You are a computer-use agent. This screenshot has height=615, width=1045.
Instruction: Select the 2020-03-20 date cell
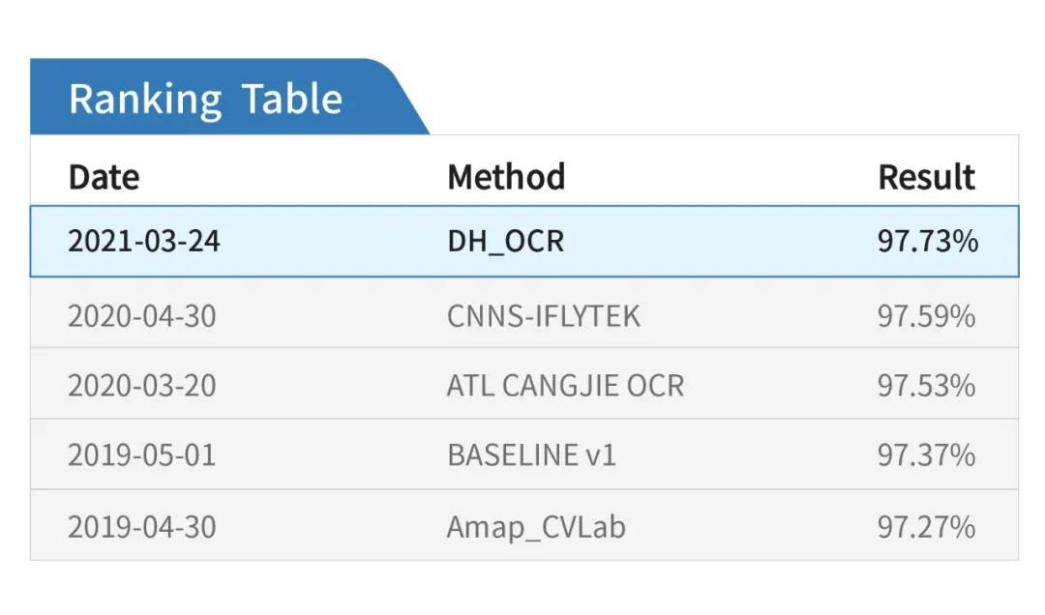click(141, 385)
